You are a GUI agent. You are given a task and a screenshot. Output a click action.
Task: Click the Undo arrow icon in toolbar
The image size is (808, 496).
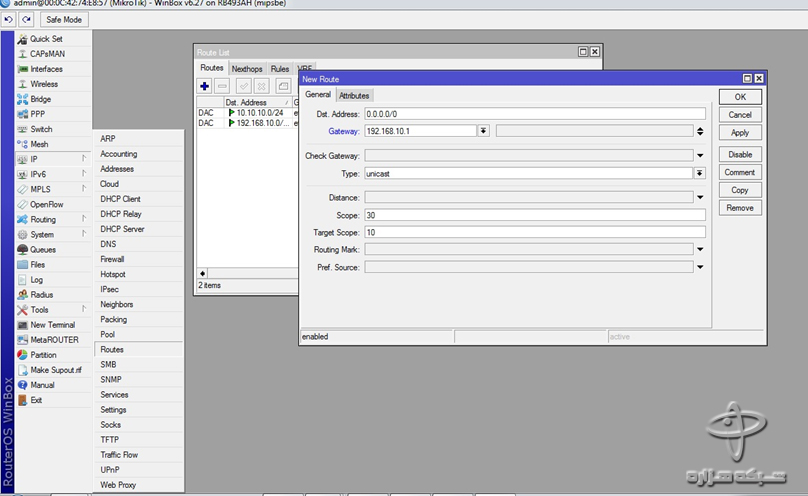coord(9,20)
